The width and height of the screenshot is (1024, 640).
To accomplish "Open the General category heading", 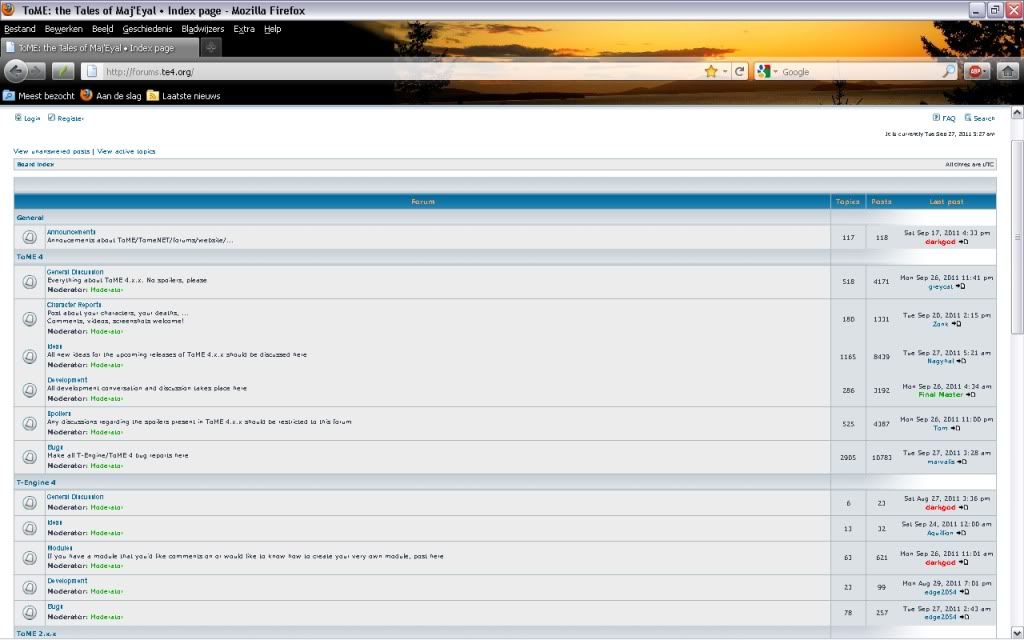I will point(30,217).
